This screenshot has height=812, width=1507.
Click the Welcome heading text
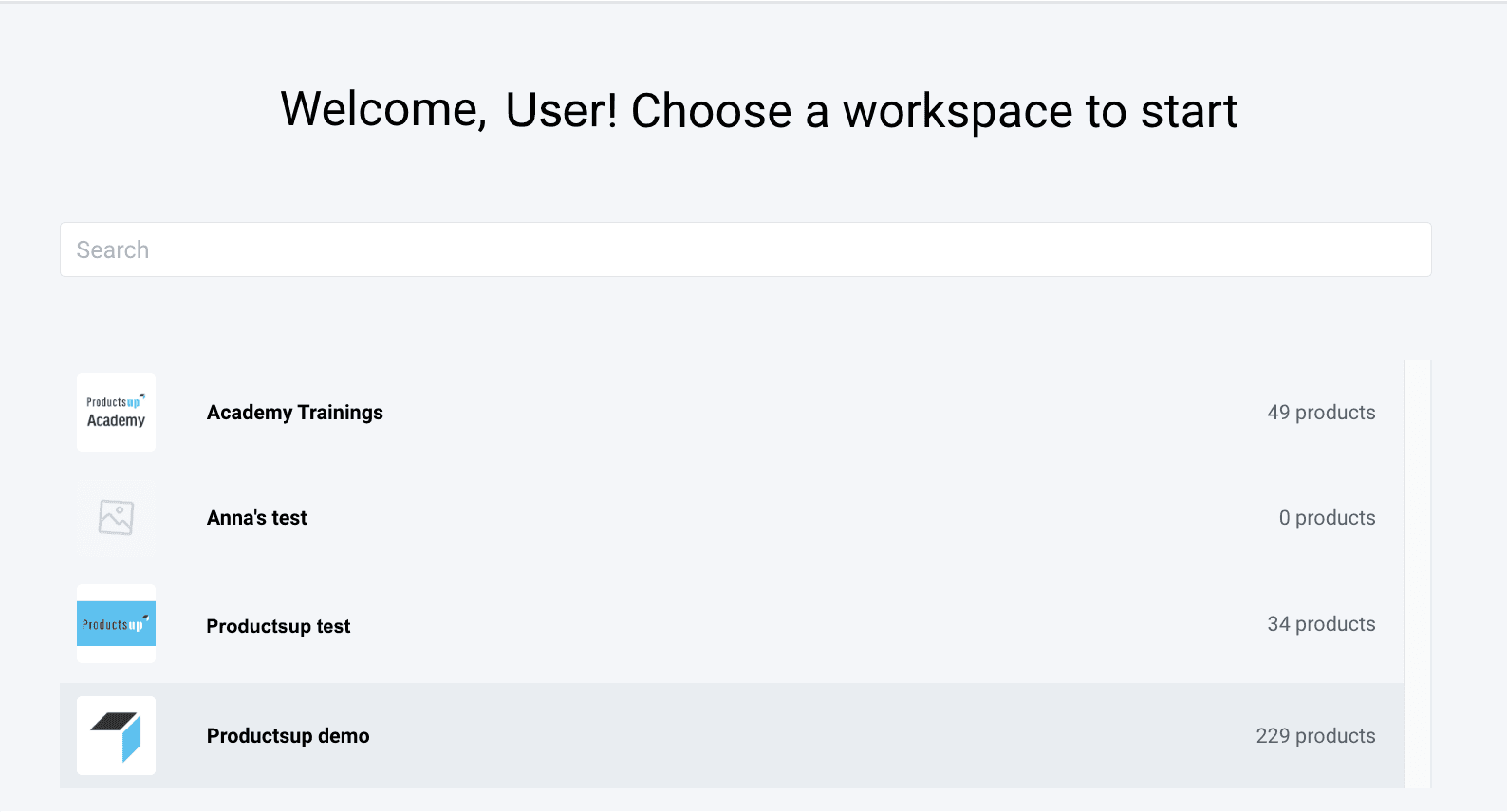pos(758,110)
